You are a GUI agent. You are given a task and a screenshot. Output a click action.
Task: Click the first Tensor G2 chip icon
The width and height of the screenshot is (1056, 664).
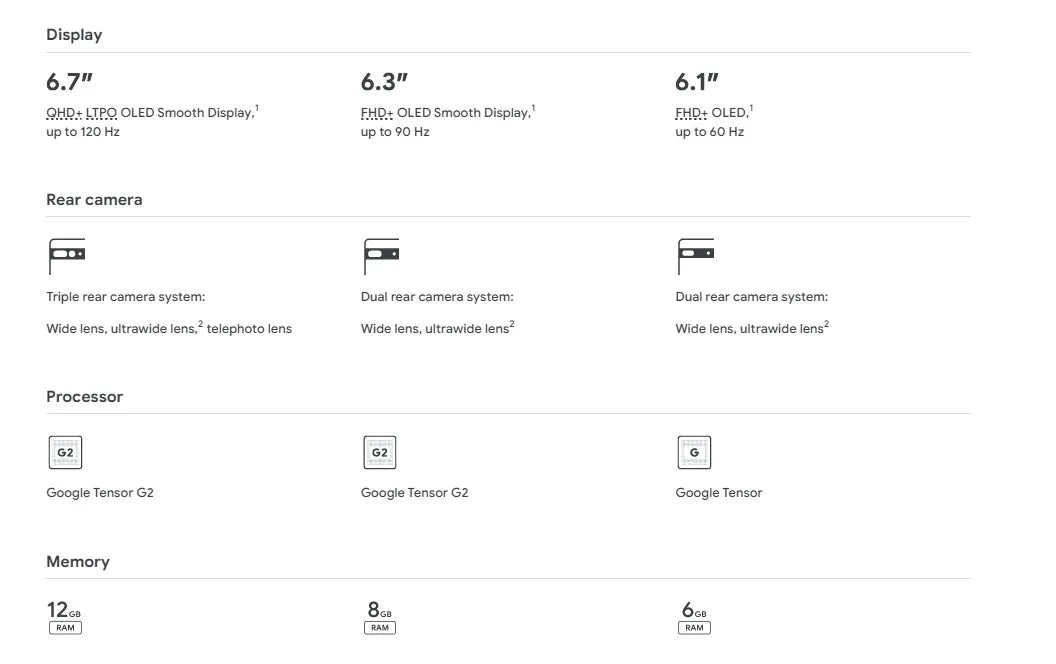point(65,453)
